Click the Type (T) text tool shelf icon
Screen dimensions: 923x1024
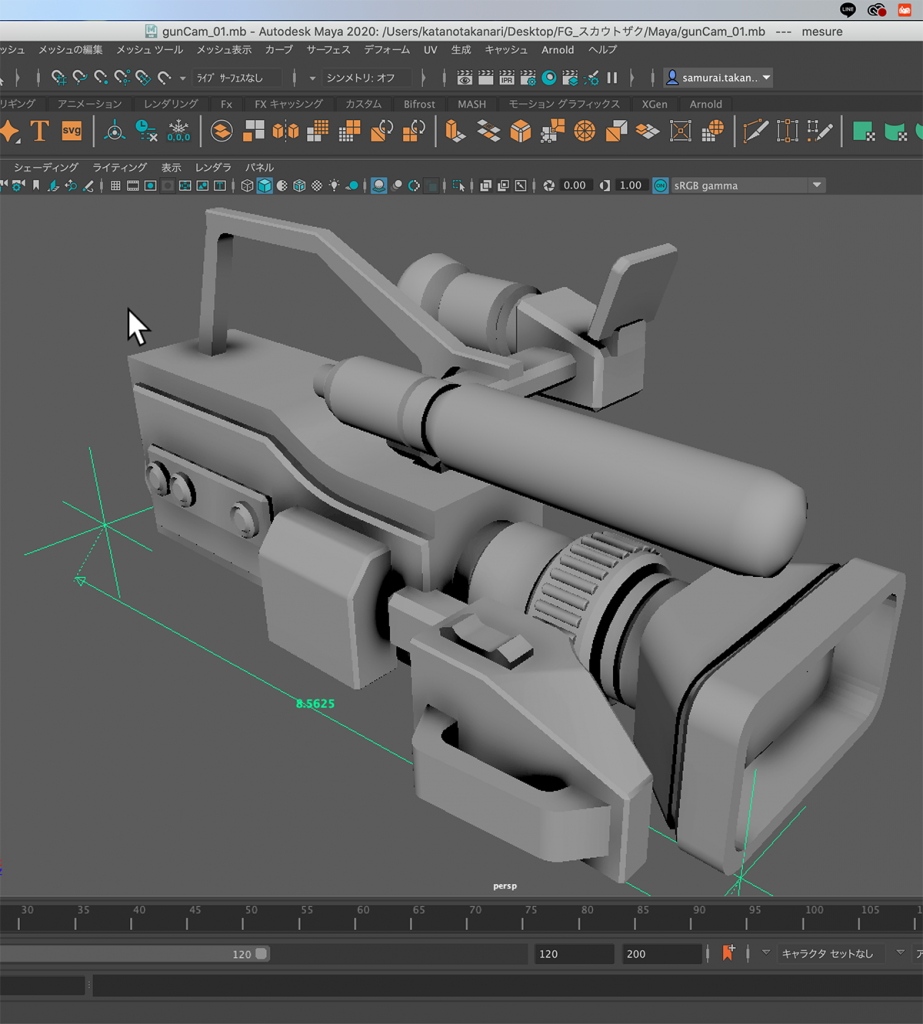tap(39, 131)
